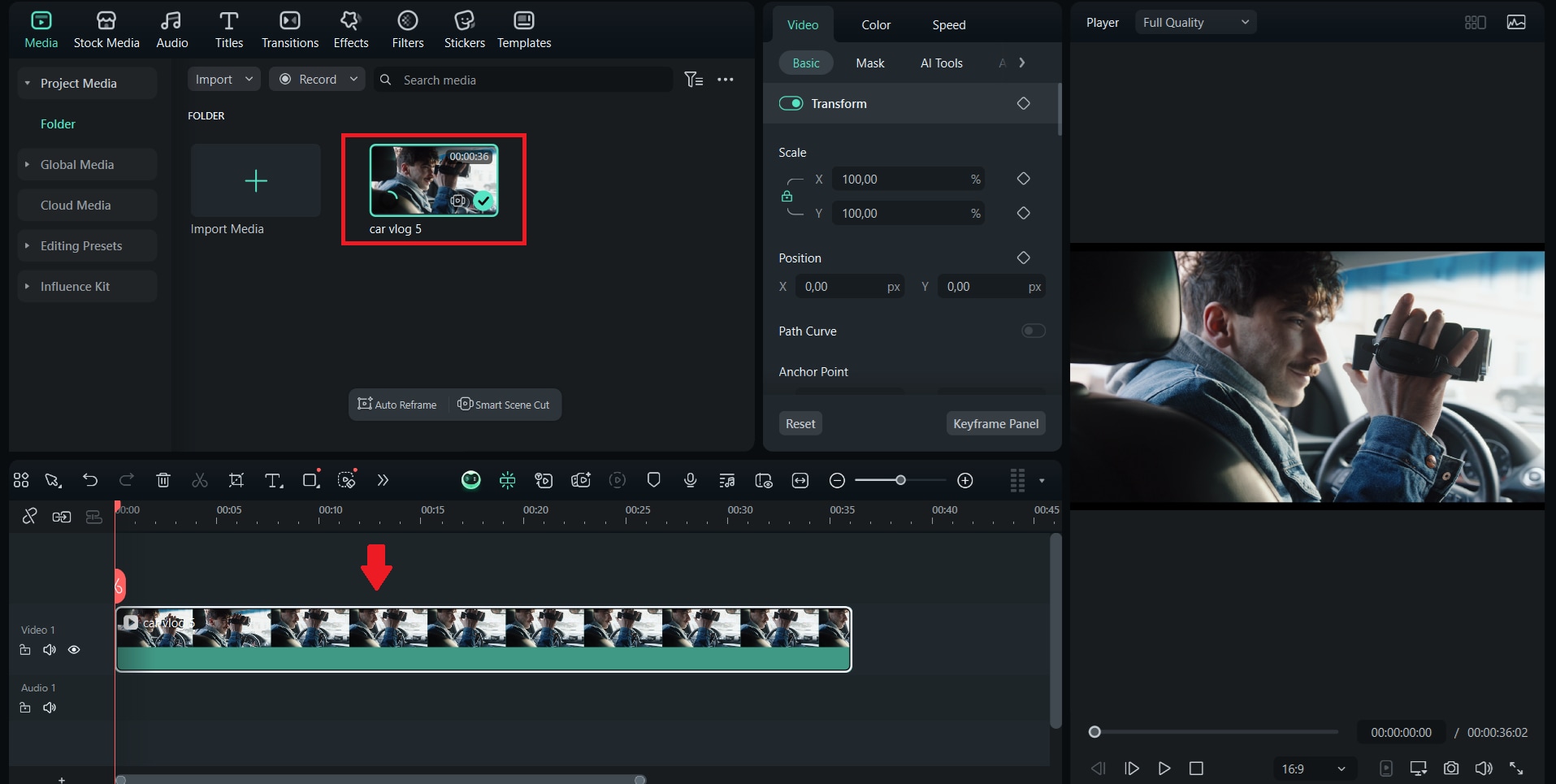Viewport: 1556px width, 784px height.
Task: Add Transform keyframe diamond
Action: click(x=1024, y=103)
